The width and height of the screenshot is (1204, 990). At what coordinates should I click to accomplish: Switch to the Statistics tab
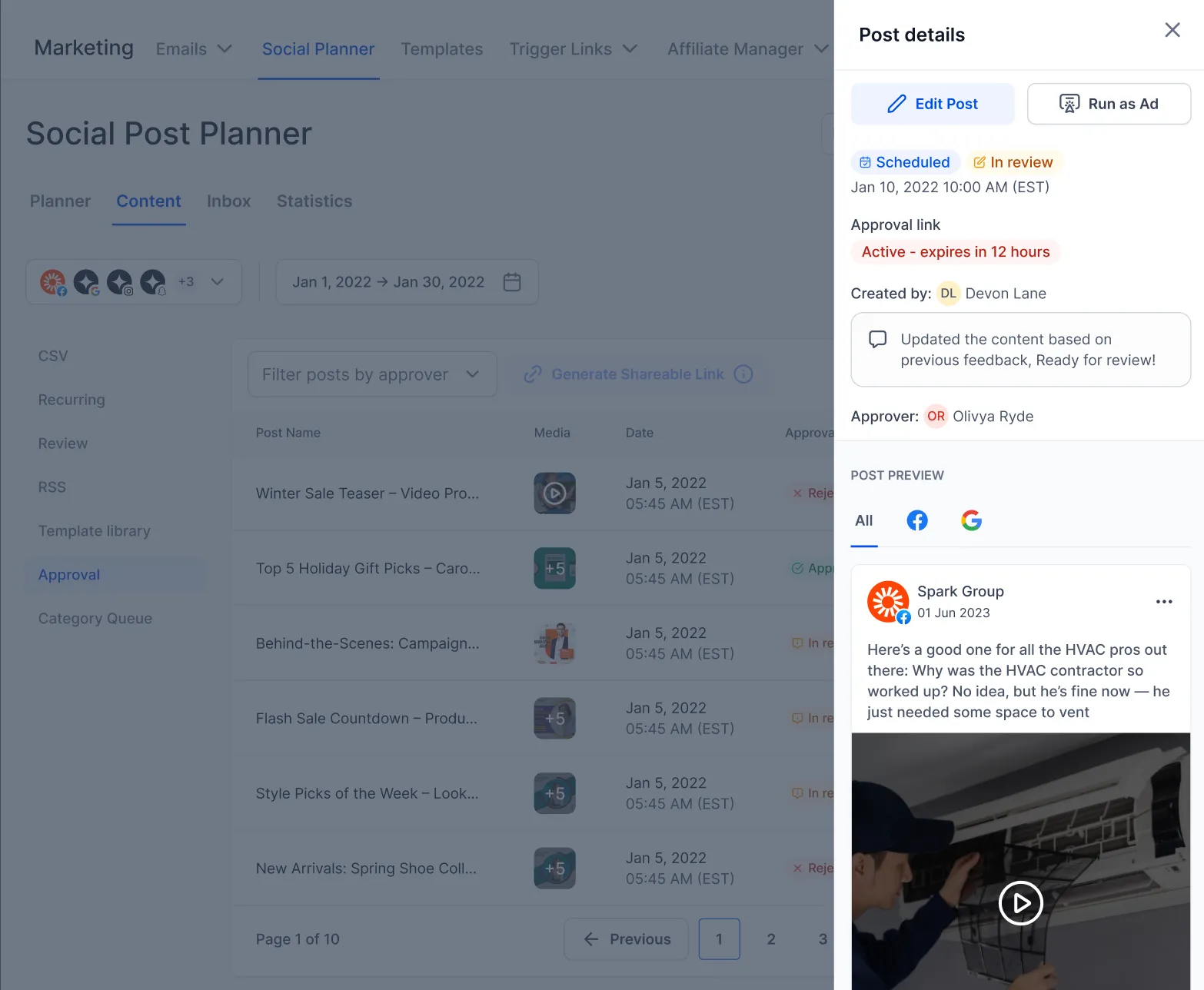pos(314,201)
